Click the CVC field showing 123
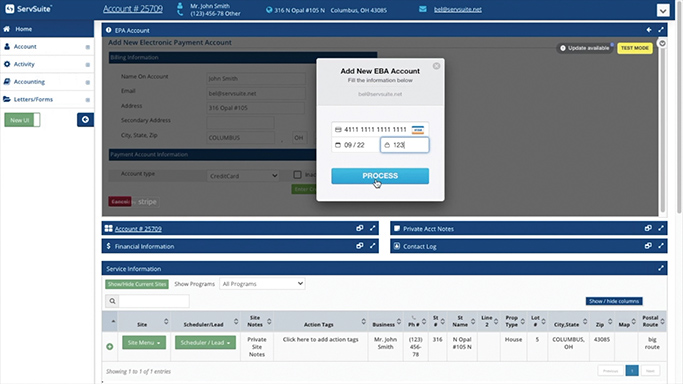Viewport: 683px width, 384px height. (405, 145)
